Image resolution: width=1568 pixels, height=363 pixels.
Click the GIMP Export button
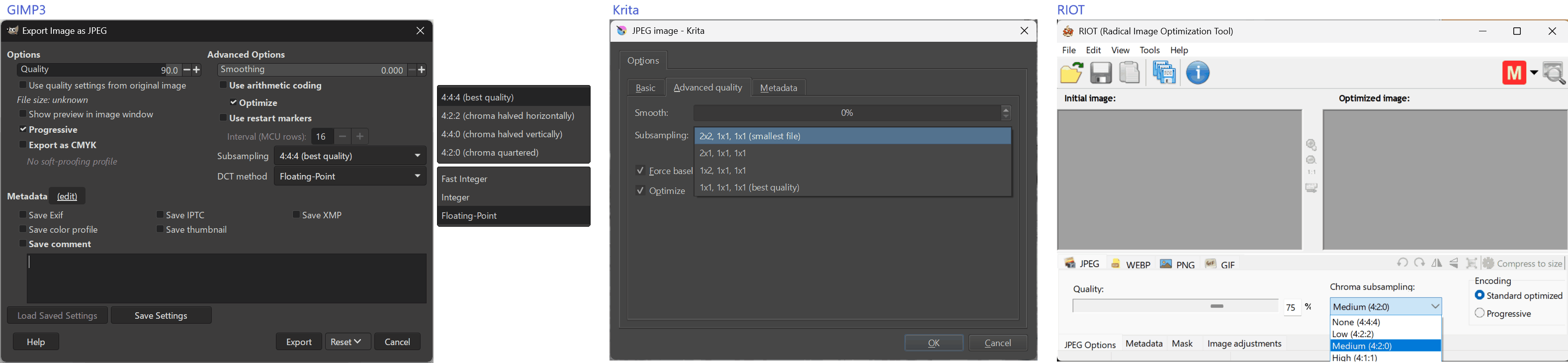click(299, 342)
